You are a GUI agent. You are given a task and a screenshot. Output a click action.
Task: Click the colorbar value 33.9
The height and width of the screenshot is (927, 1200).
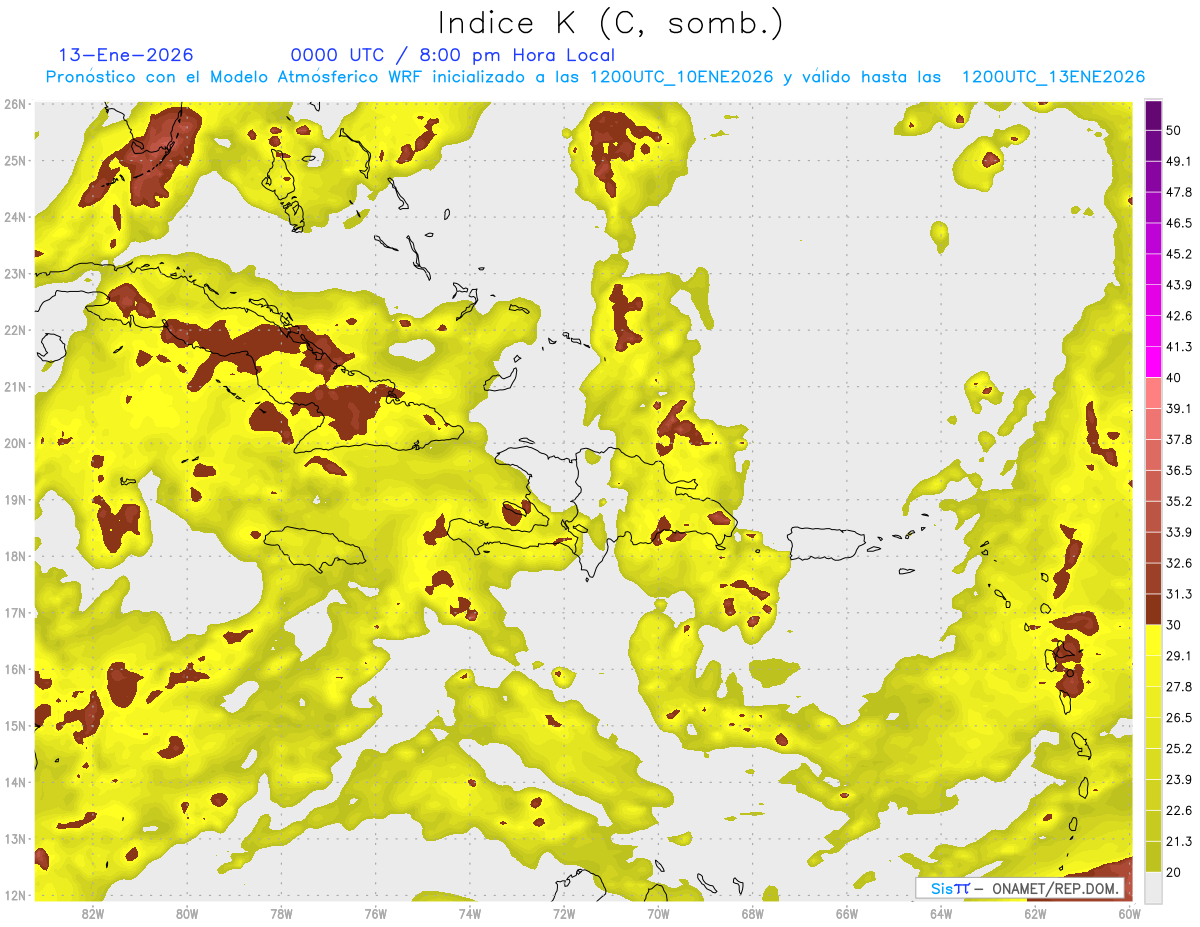(x=1179, y=532)
